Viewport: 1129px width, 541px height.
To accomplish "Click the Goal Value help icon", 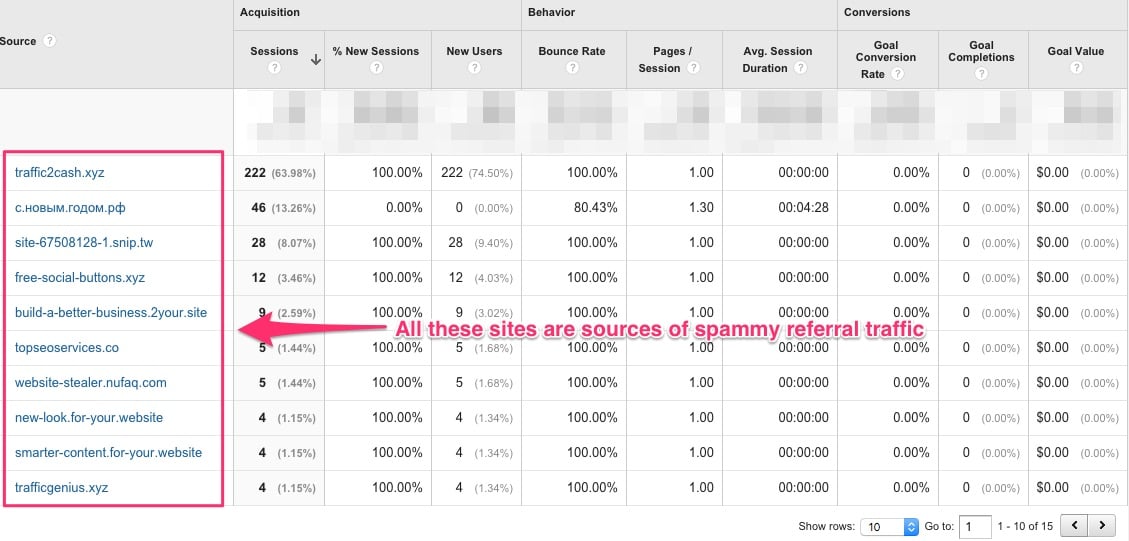I will pyautogui.click(x=1075, y=68).
